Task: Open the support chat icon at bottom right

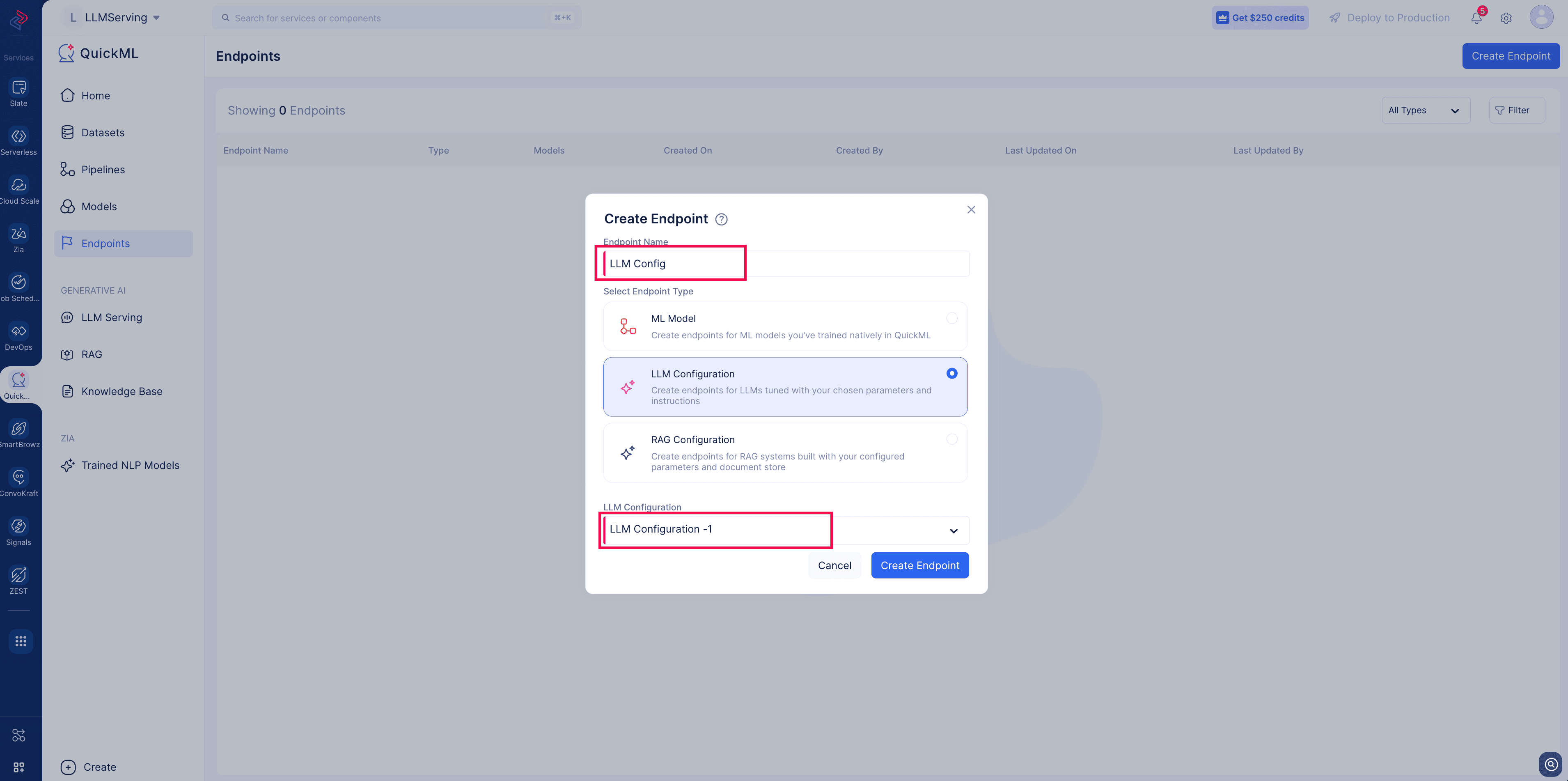Action: coord(1551,764)
